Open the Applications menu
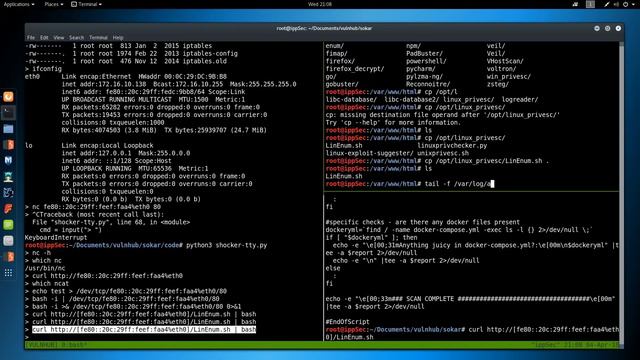 pos(19,4)
